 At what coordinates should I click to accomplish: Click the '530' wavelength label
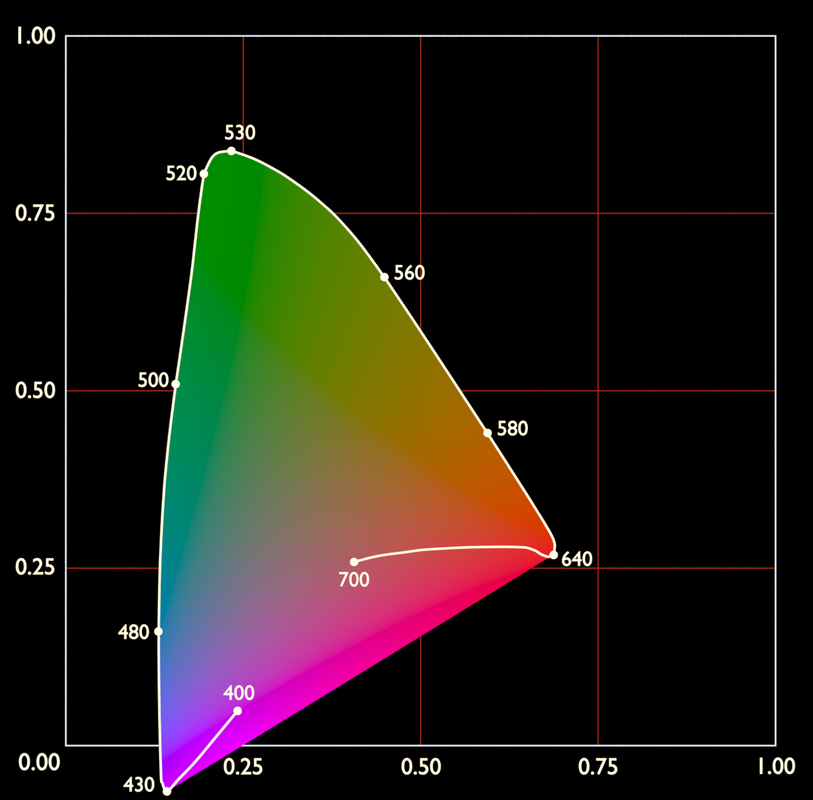tap(240, 133)
